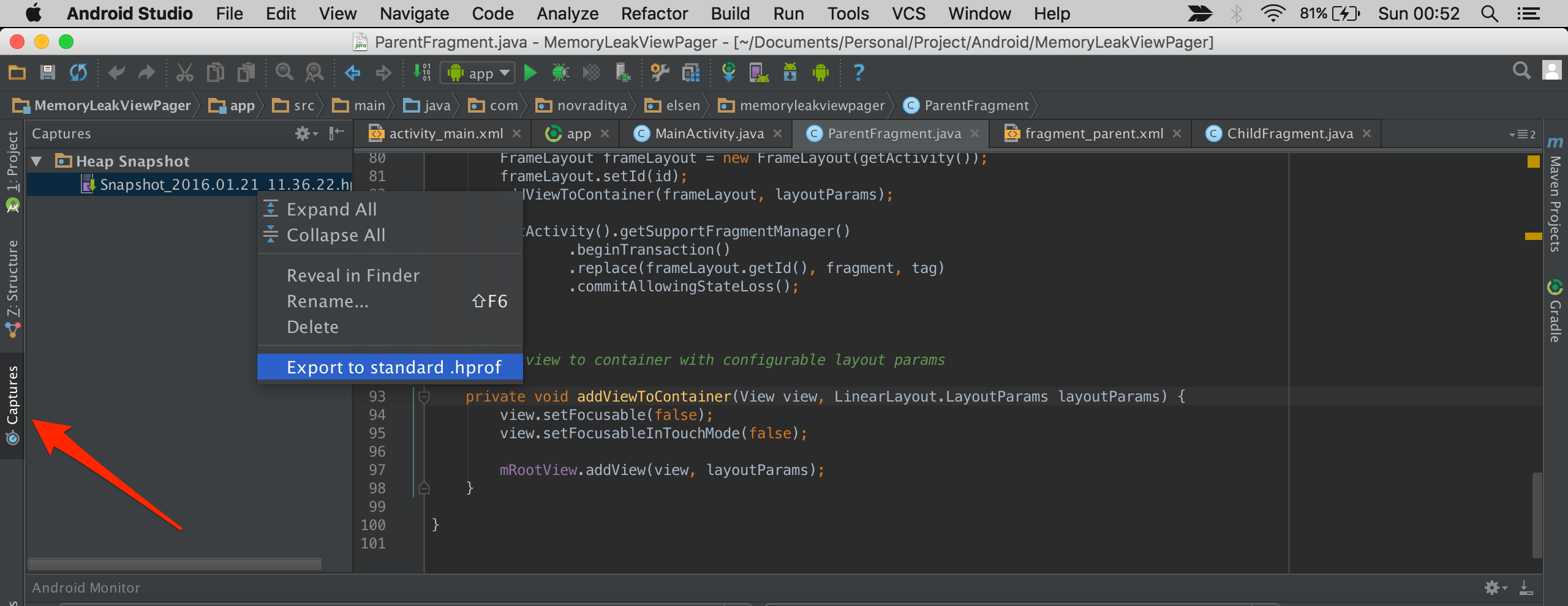
Task: Synchronize project using the refresh icon
Action: tap(78, 73)
